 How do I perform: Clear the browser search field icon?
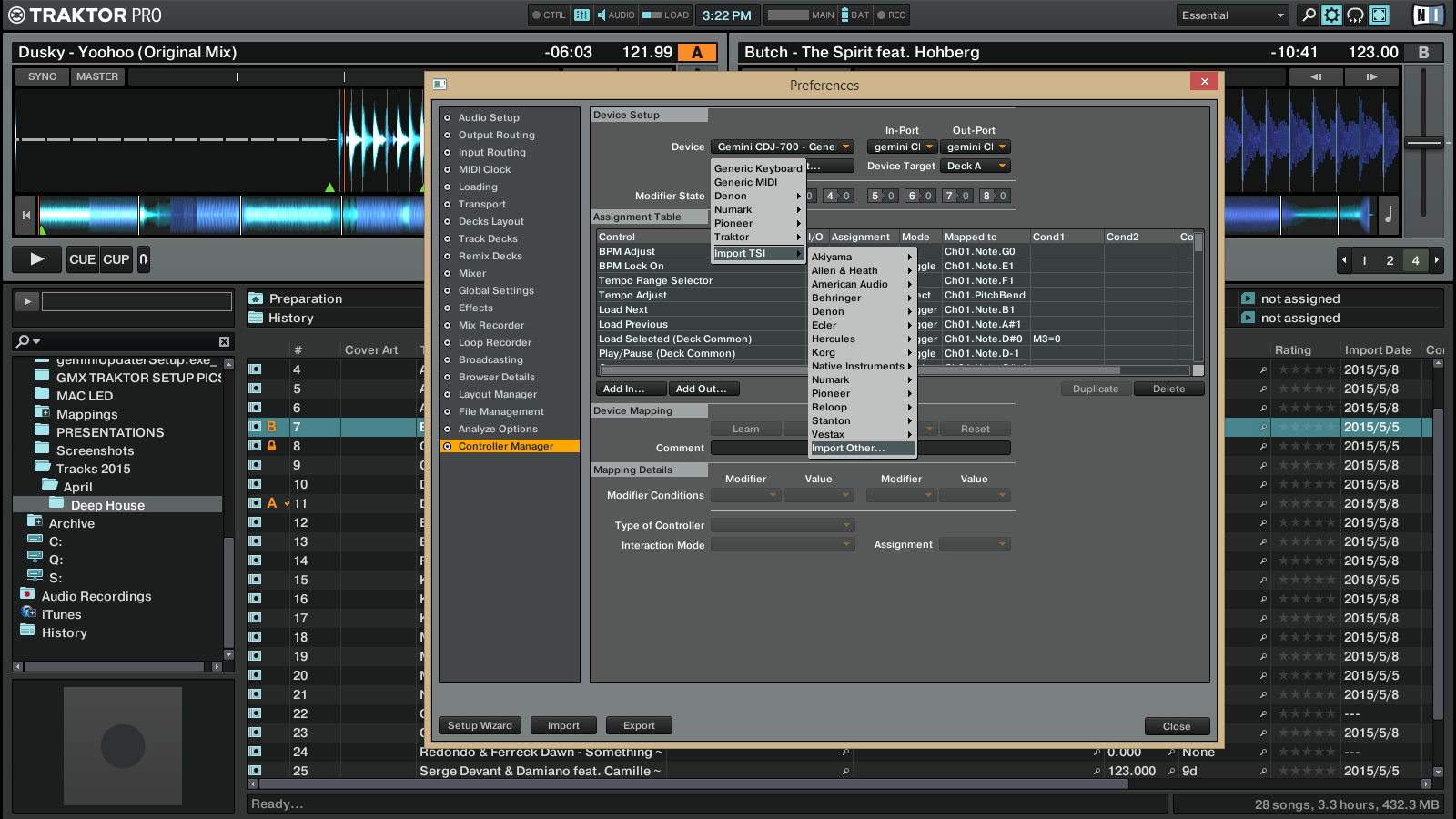click(x=224, y=341)
